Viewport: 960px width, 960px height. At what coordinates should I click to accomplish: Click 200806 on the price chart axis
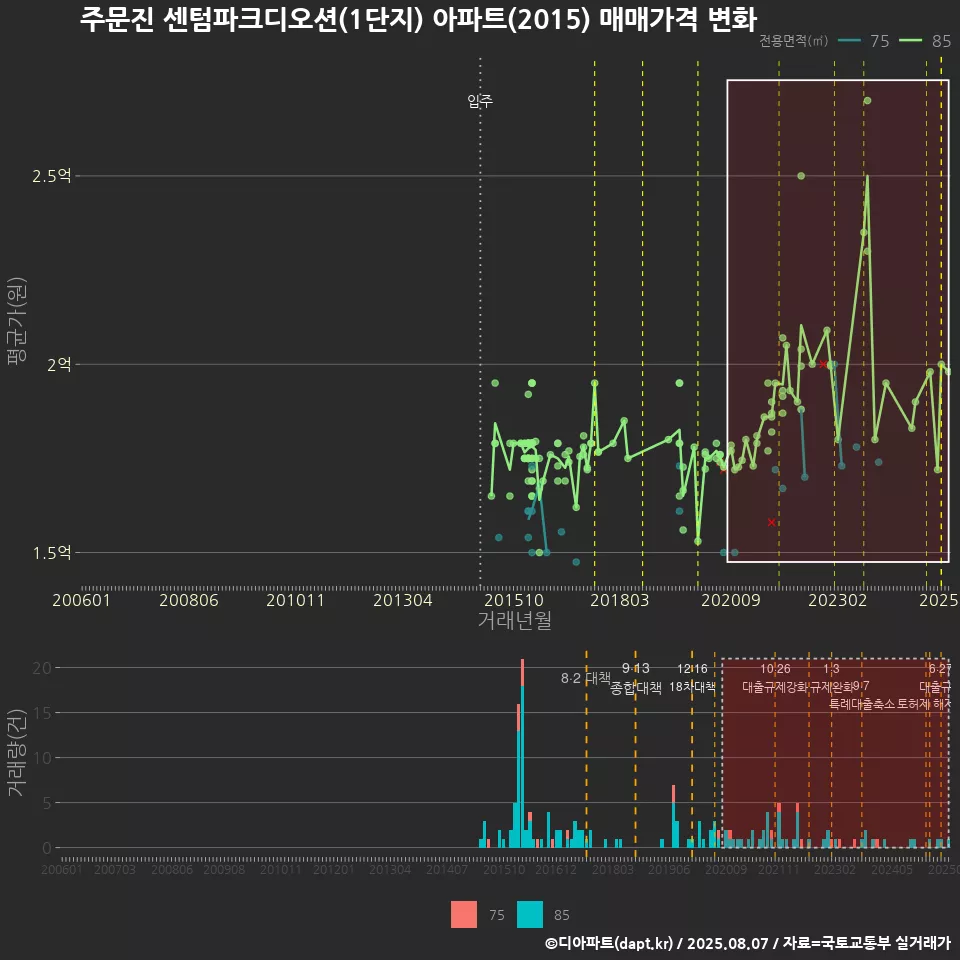tap(189, 600)
